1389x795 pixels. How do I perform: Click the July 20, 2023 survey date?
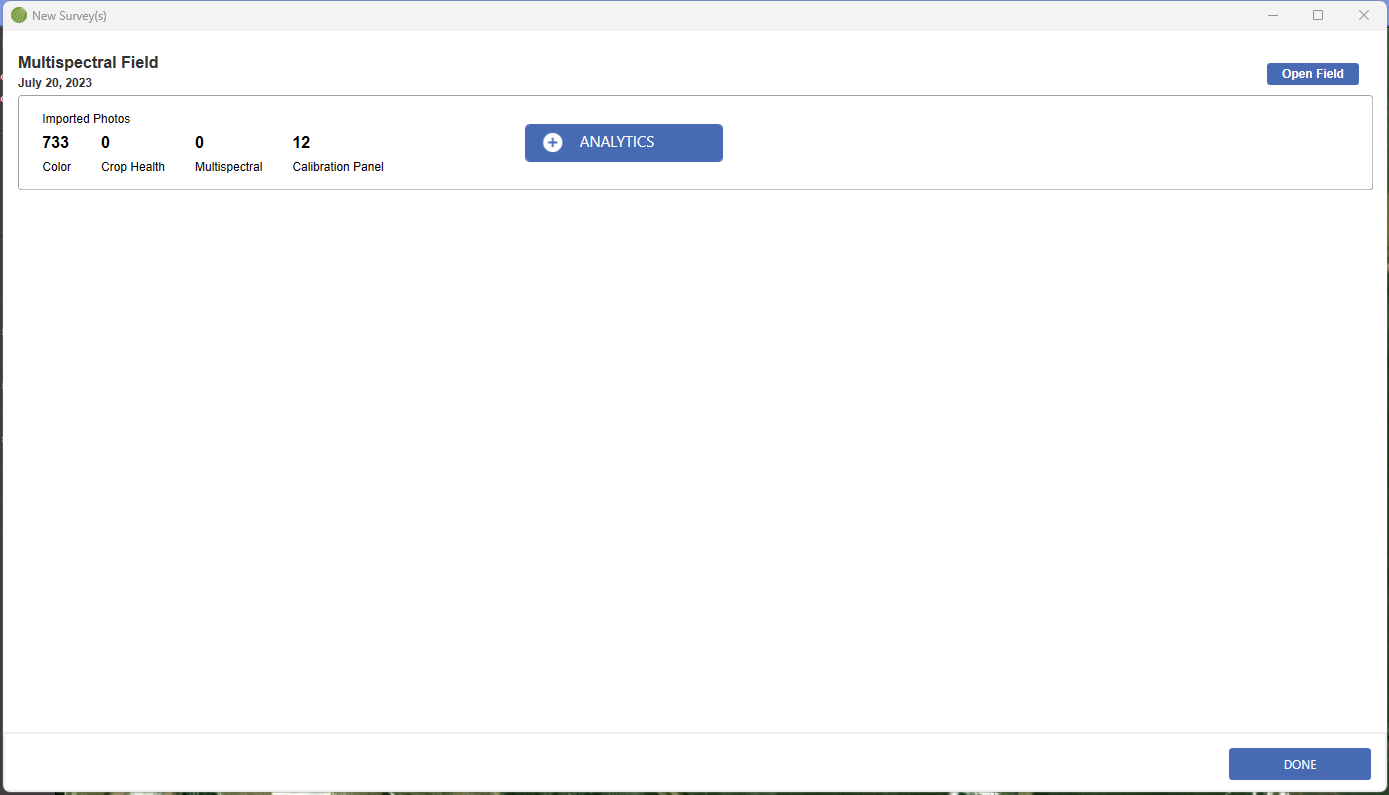click(55, 83)
